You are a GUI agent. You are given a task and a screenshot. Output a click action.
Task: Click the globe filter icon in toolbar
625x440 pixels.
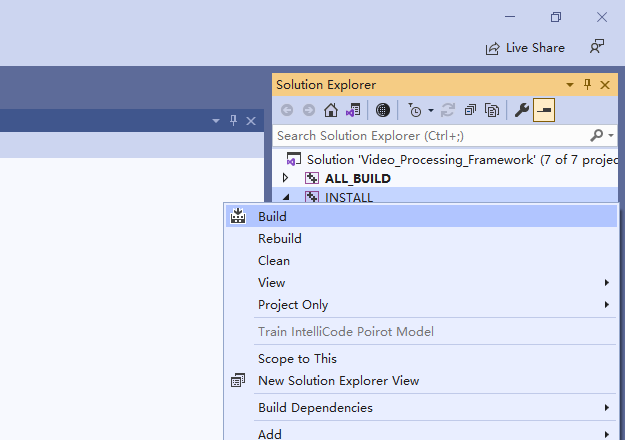coord(383,110)
